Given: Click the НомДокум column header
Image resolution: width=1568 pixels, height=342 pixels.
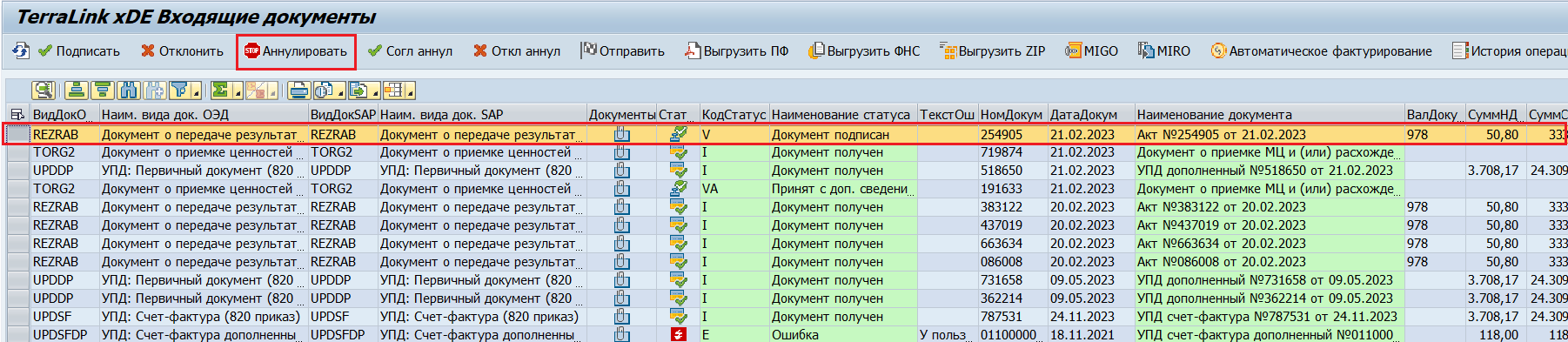Looking at the screenshot, I should point(1012,115).
